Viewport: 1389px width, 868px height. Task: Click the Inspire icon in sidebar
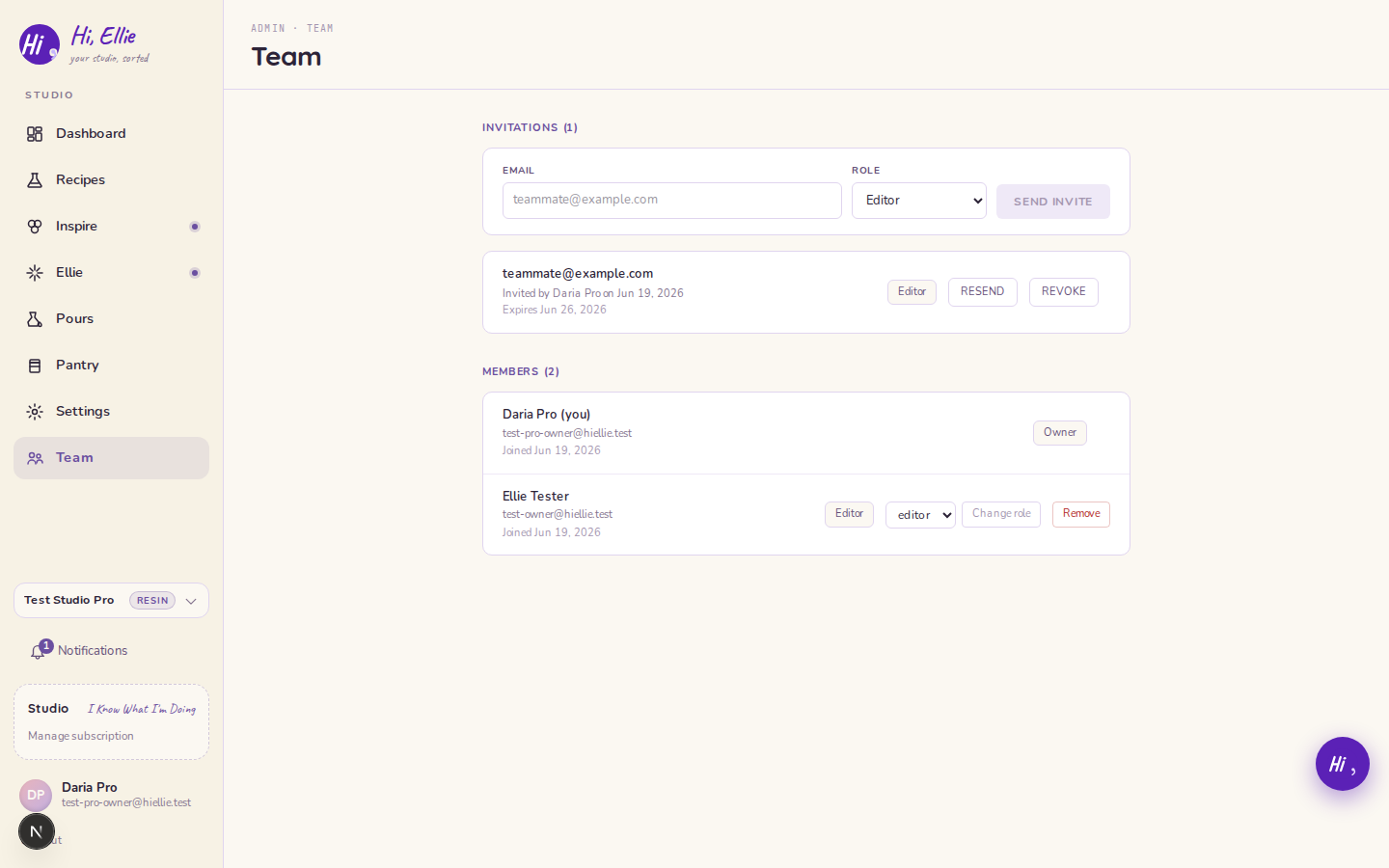35,227
